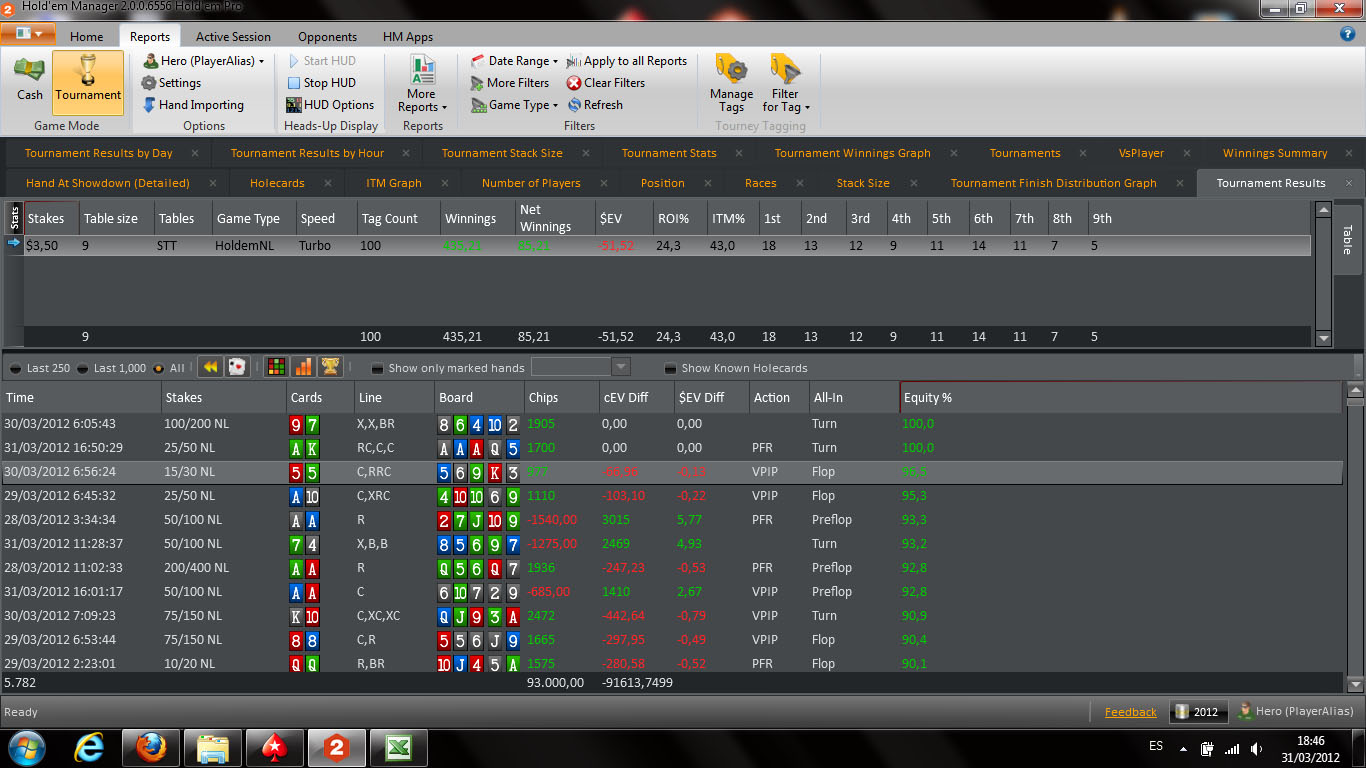This screenshot has width=1366, height=768.
Task: Open Firefox from the taskbar
Action: tap(150, 748)
